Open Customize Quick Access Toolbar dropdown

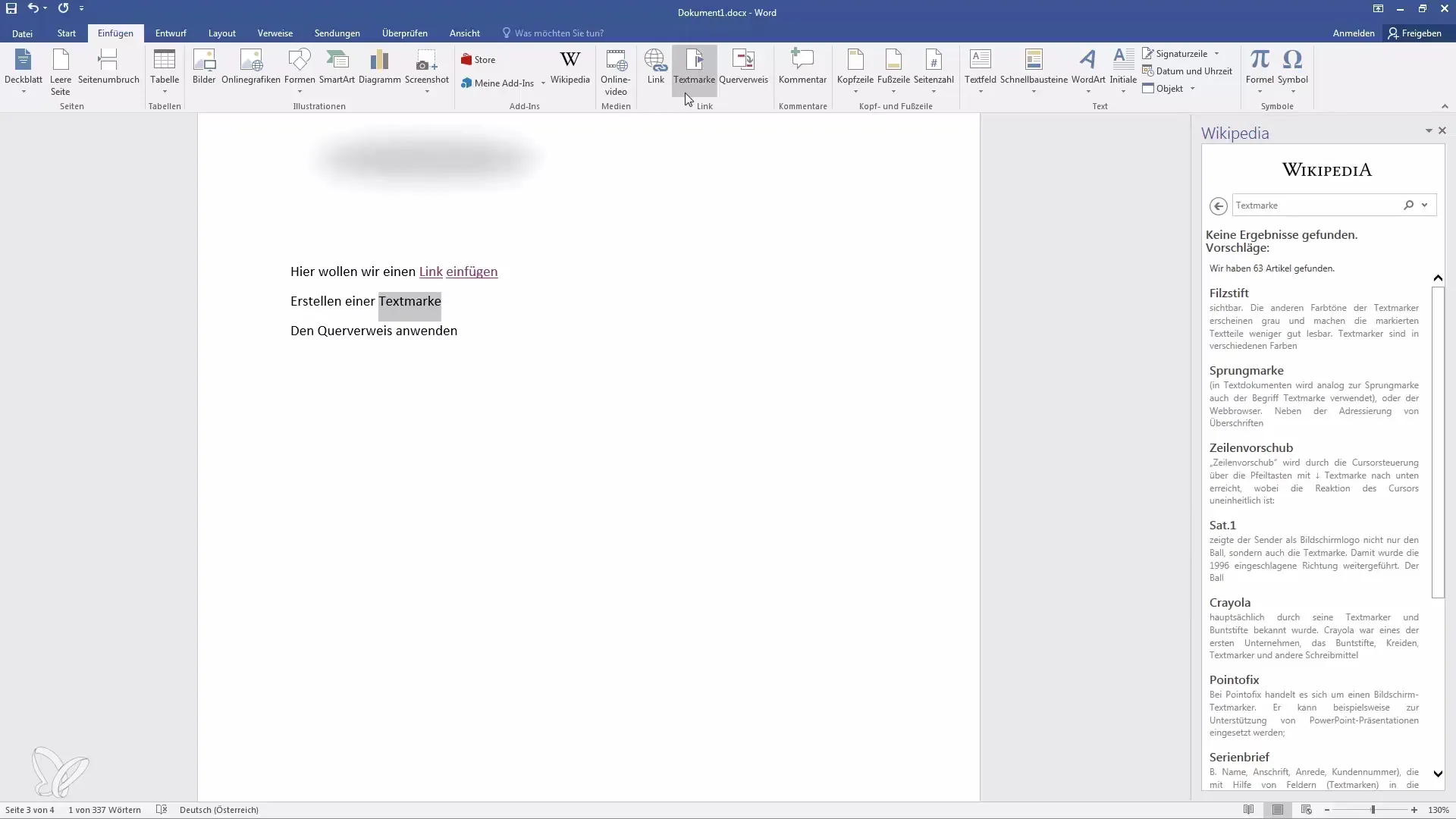(81, 8)
